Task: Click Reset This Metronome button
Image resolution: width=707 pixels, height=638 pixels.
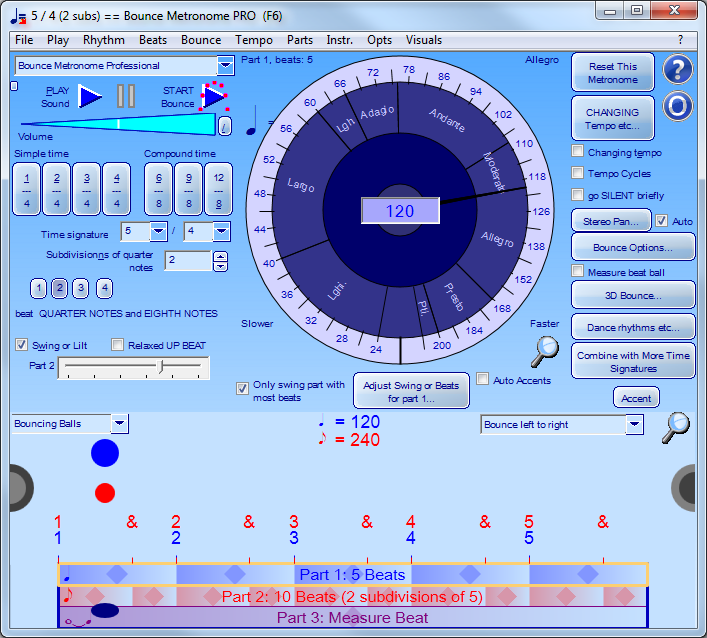Action: 613,73
